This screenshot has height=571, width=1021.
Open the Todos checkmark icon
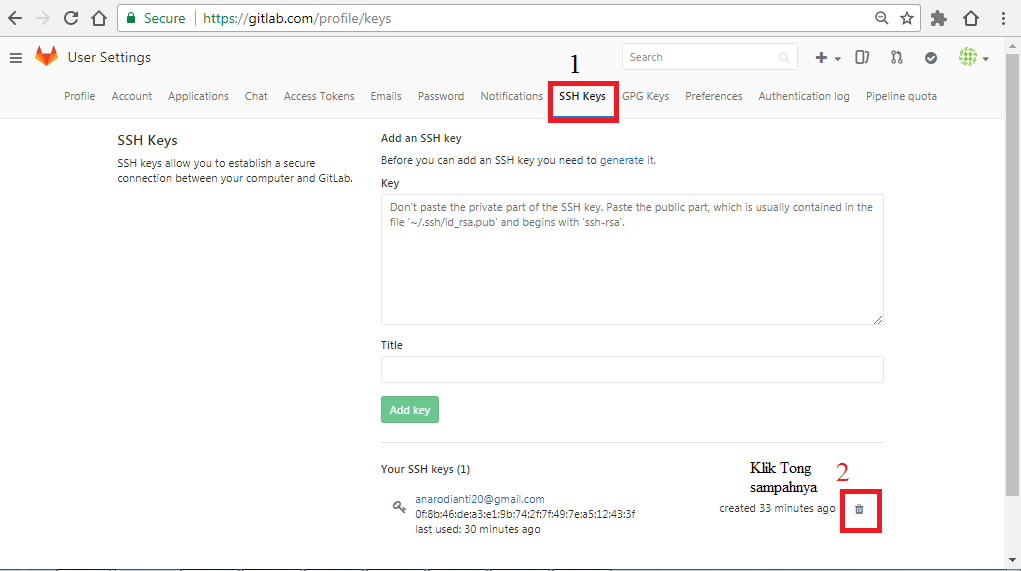coord(931,58)
